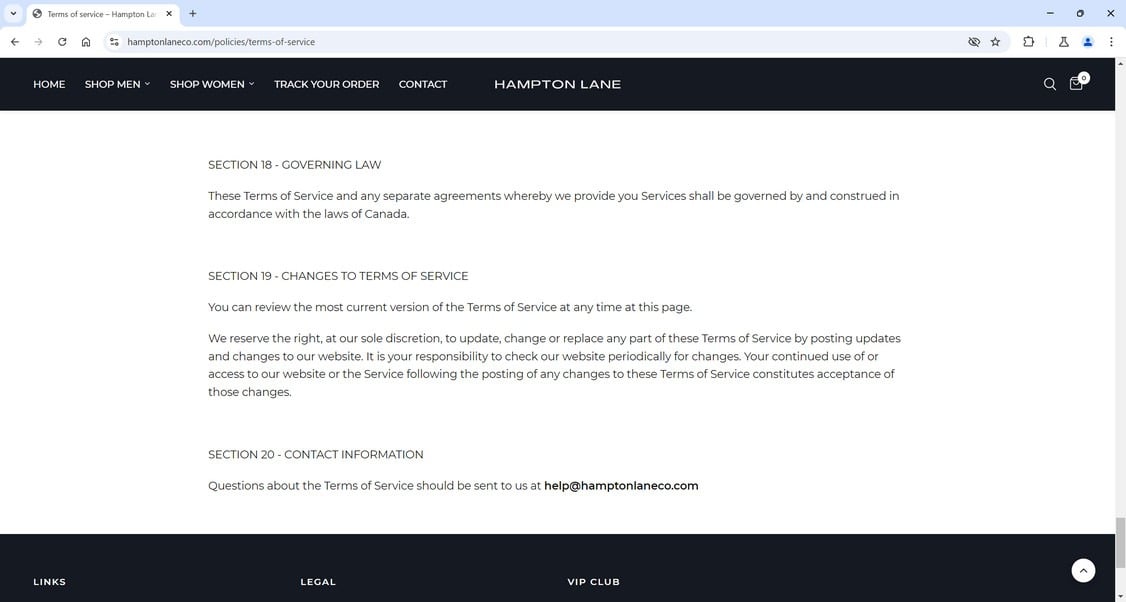Open the browser profile avatar

pyautogui.click(x=1088, y=42)
